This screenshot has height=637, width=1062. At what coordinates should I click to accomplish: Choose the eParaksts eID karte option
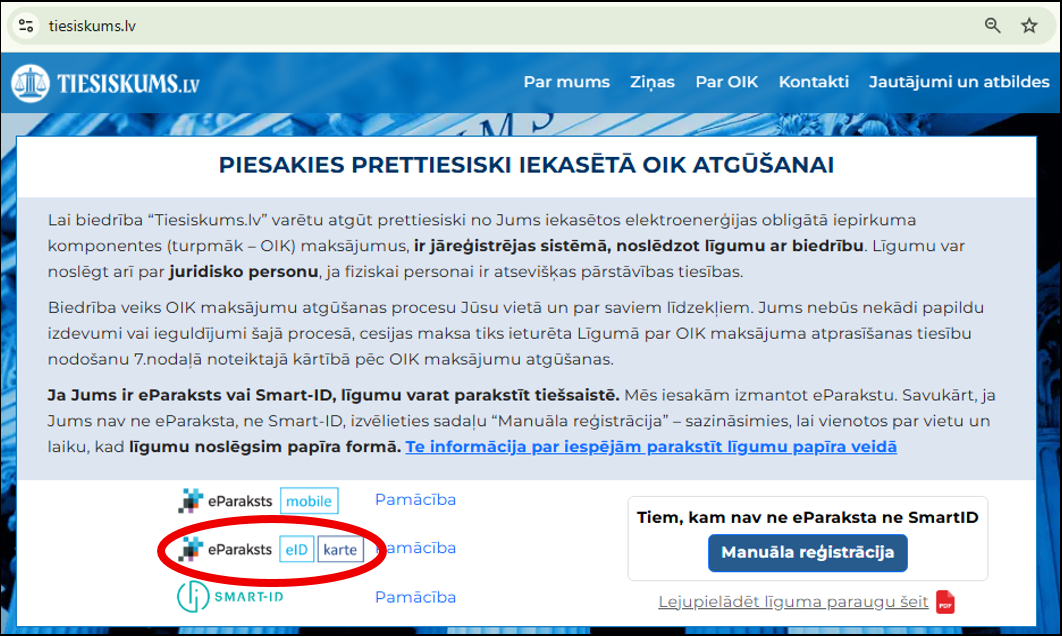271,549
